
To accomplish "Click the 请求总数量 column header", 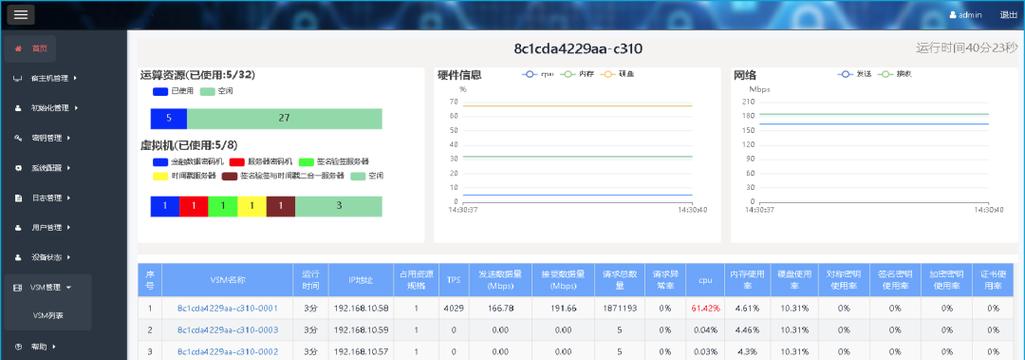I will [x=619, y=280].
